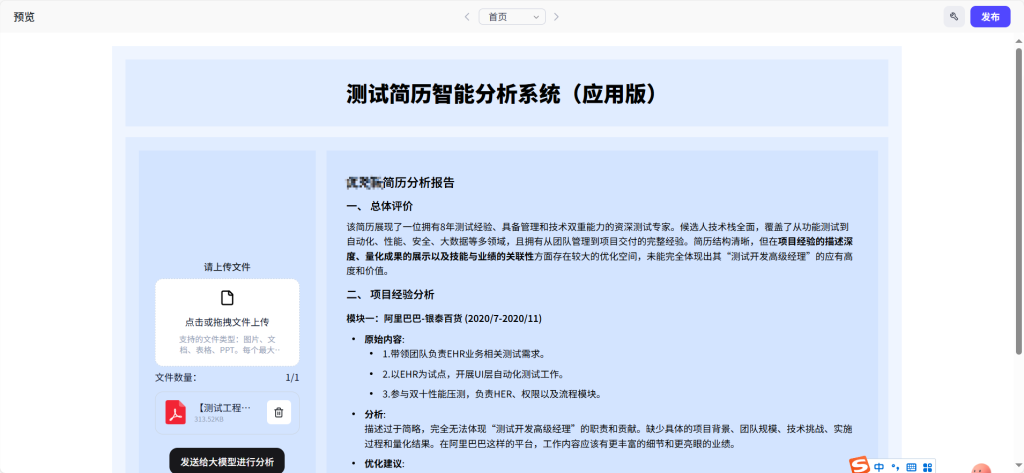
Task: Go to previous page with left chevron
Action: pos(466,17)
